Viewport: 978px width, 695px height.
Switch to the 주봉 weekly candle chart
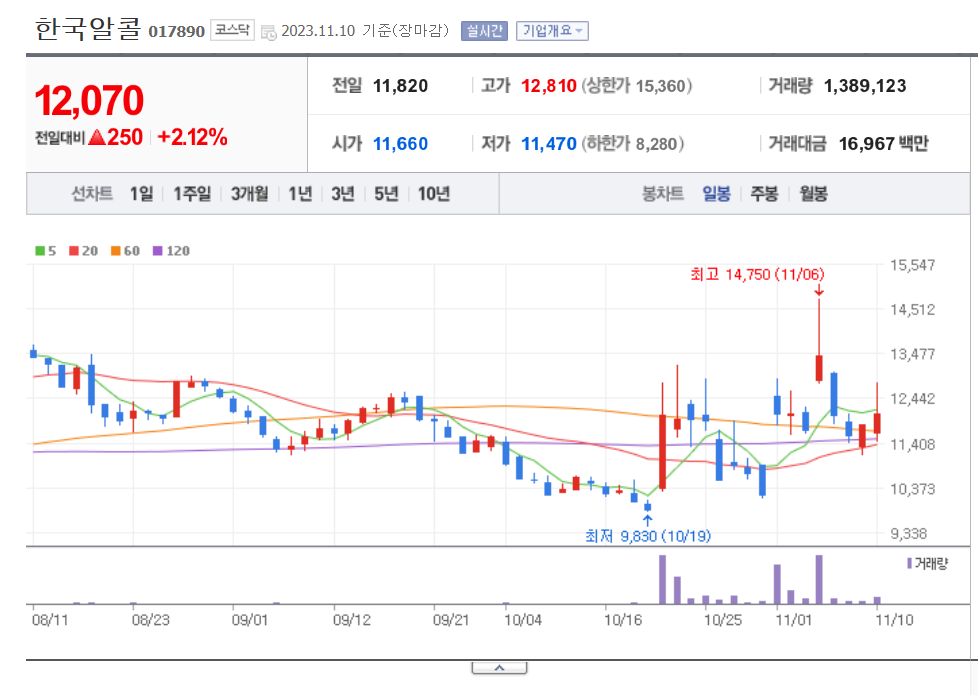pyautogui.click(x=764, y=194)
